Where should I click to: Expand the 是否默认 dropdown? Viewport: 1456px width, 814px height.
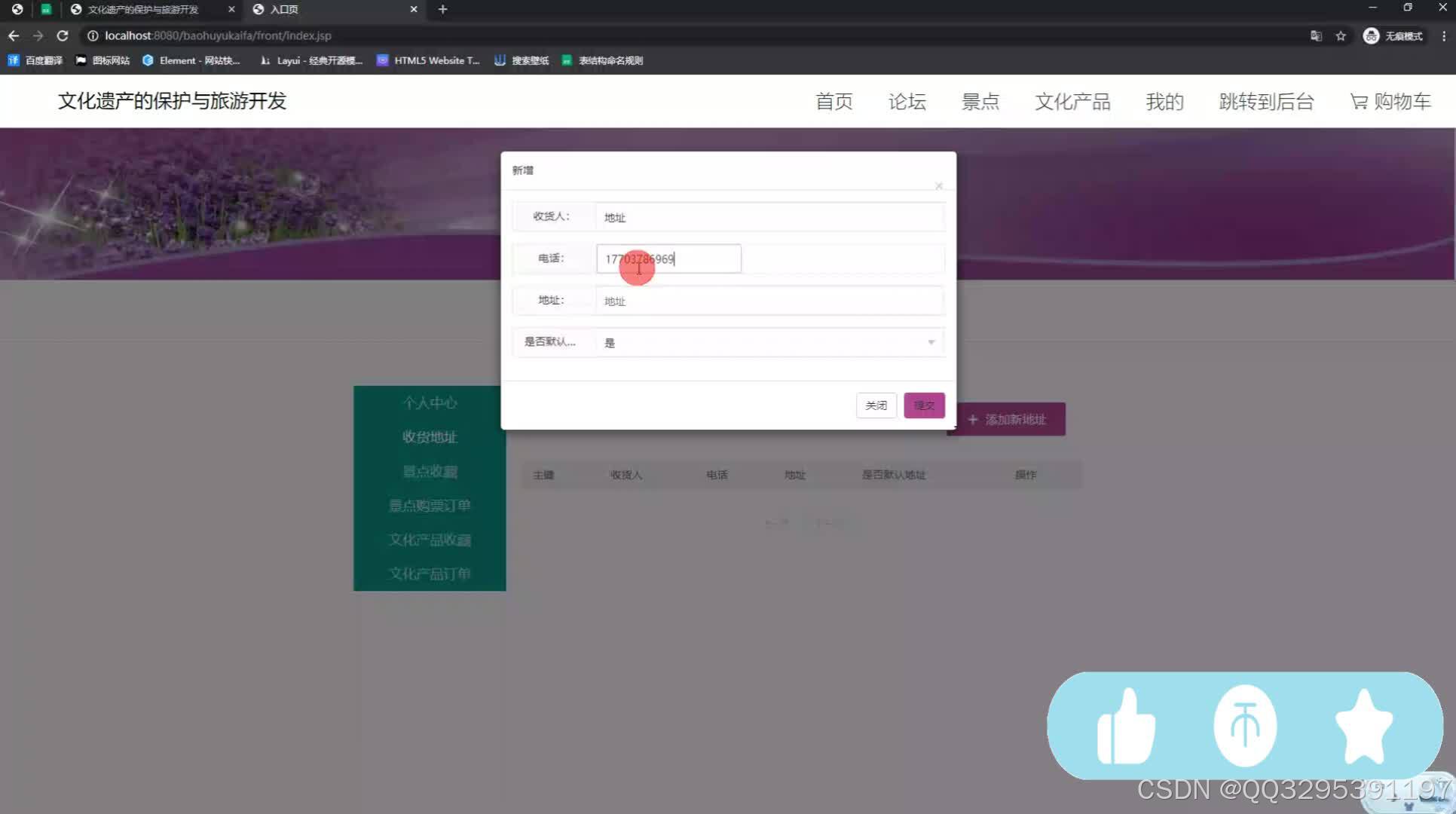tap(769, 342)
